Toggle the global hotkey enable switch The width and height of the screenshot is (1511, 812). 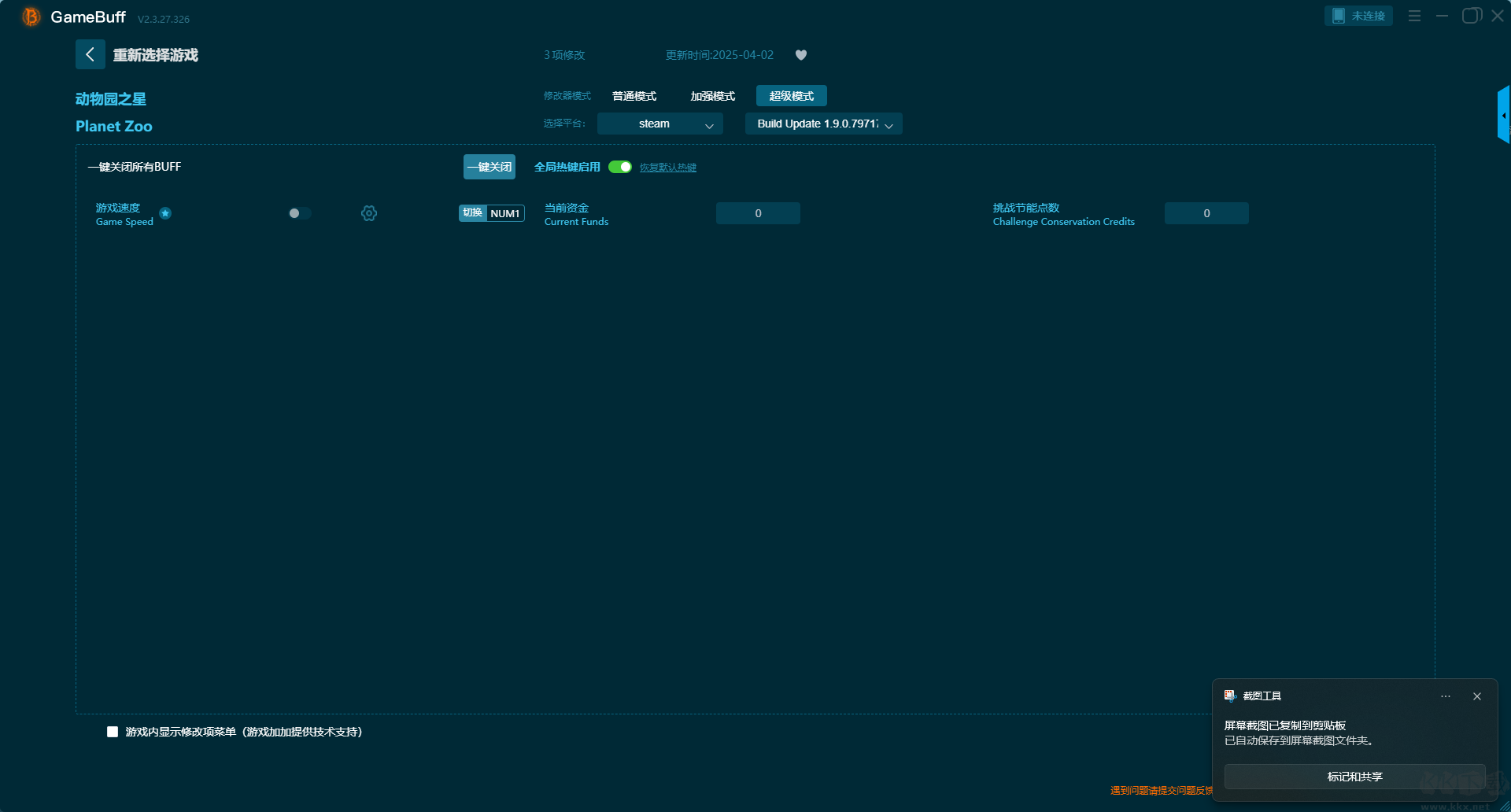[620, 167]
